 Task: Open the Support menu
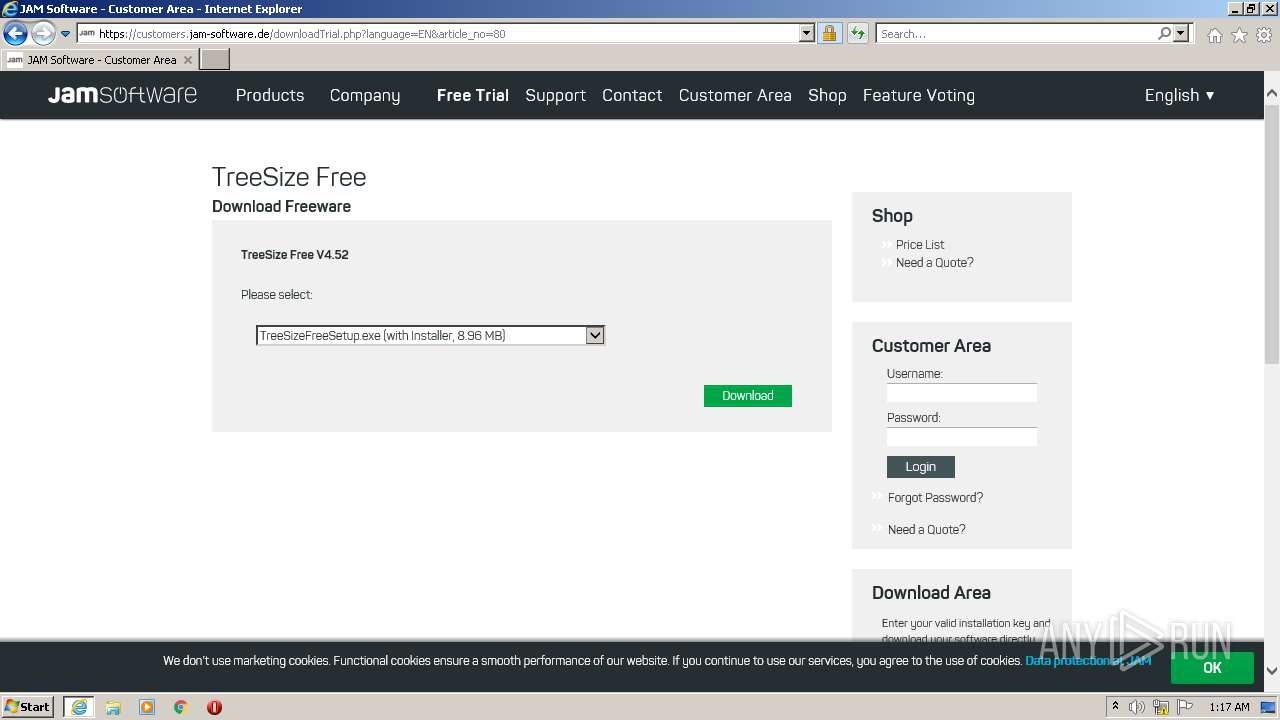pos(555,95)
